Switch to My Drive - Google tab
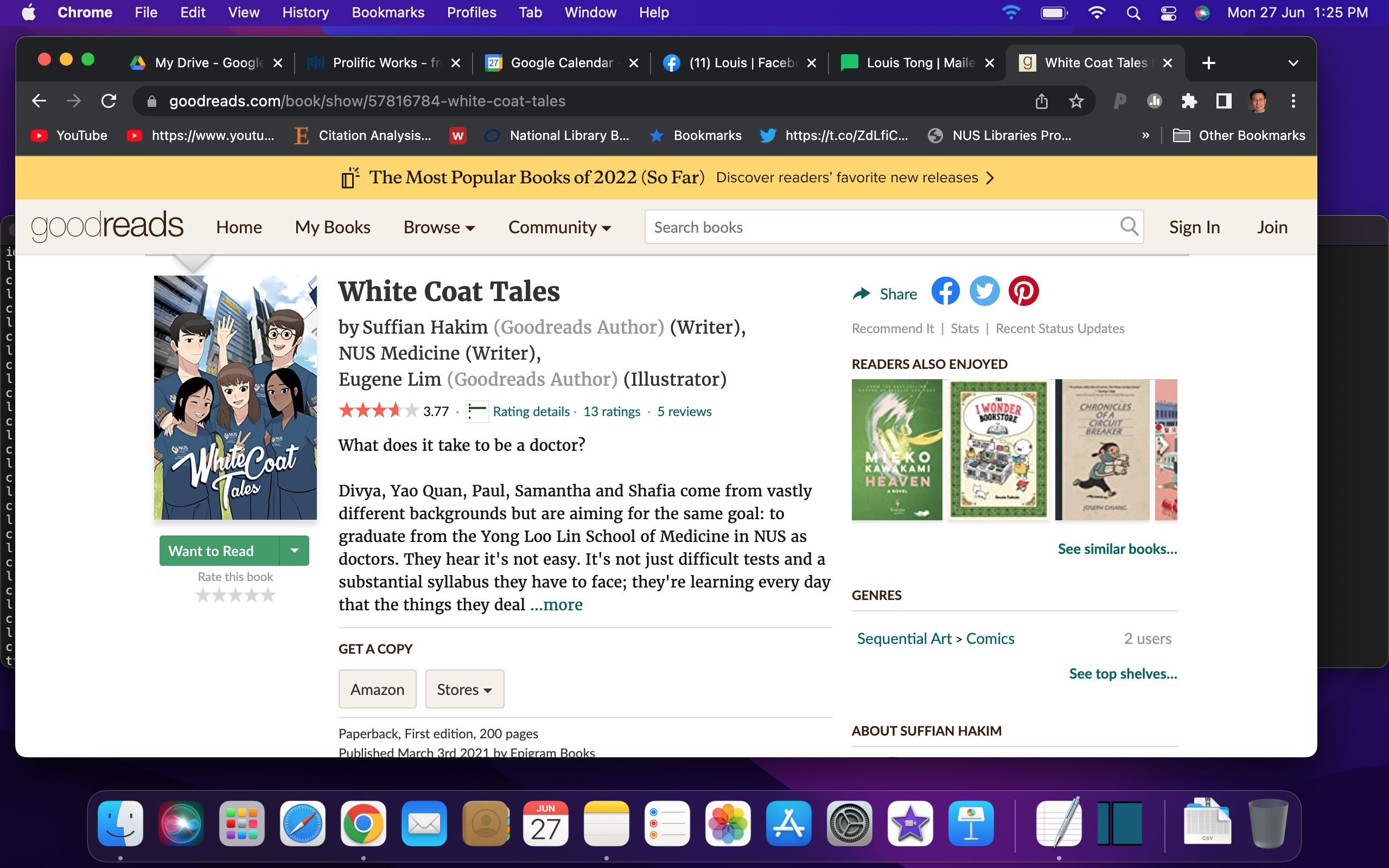This screenshot has width=1389, height=868. tap(207, 62)
